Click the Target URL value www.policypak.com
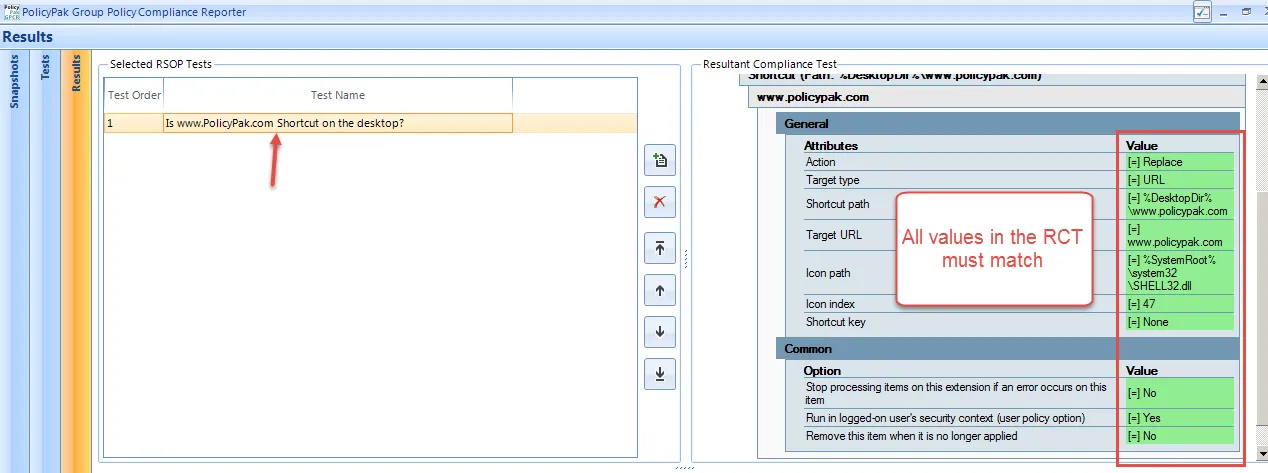The height and width of the screenshot is (473, 1268). coord(1179,235)
